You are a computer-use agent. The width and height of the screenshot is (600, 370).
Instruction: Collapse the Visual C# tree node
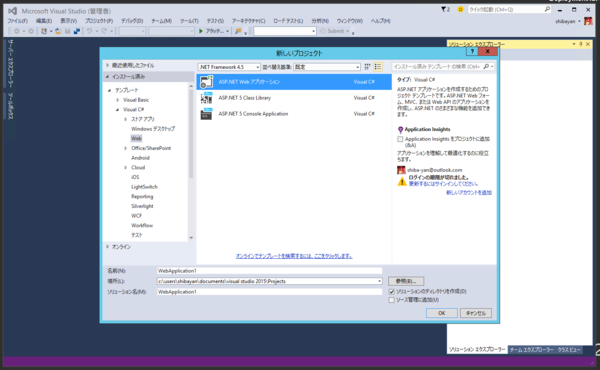point(117,109)
